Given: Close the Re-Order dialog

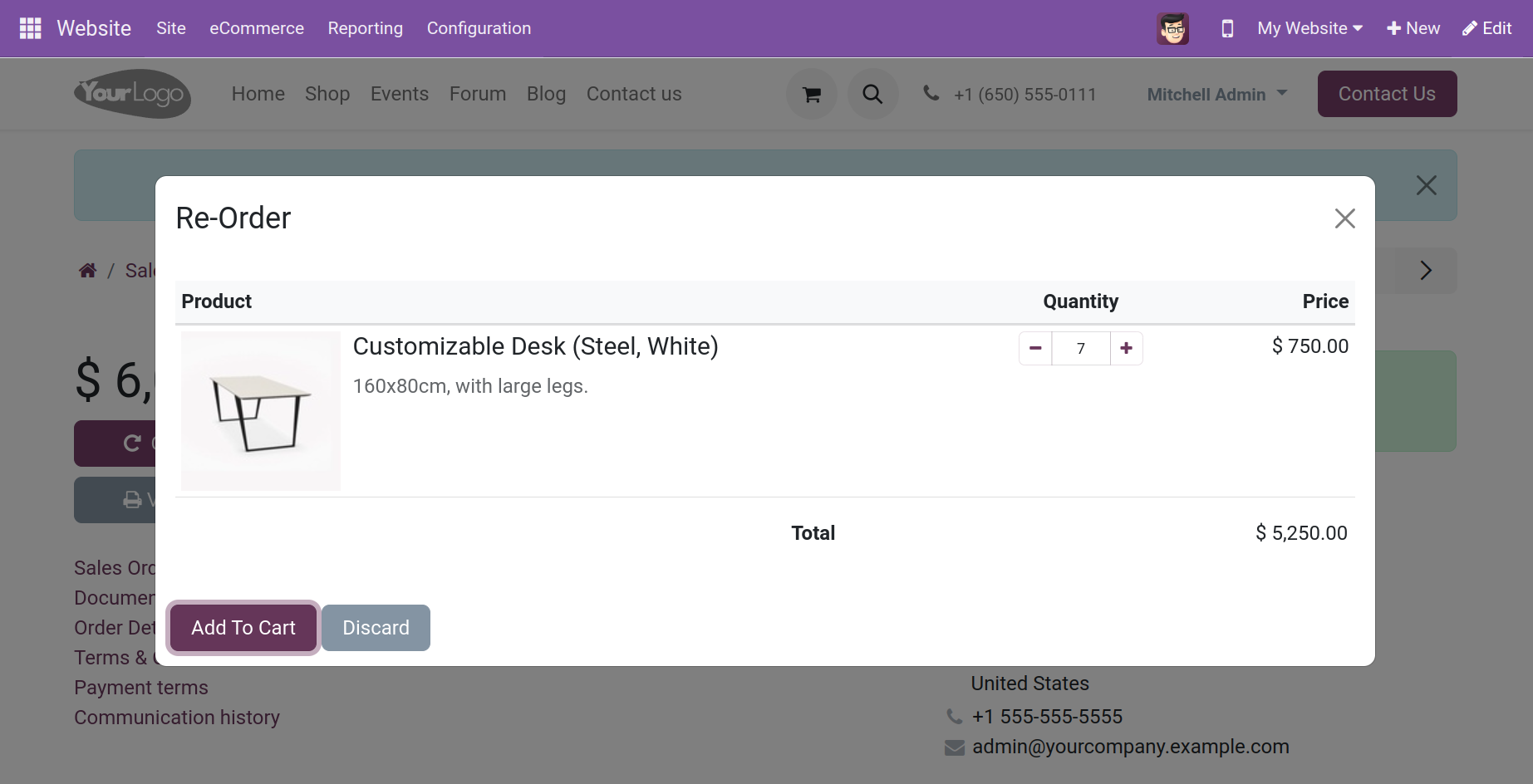Looking at the screenshot, I should pyautogui.click(x=1344, y=218).
